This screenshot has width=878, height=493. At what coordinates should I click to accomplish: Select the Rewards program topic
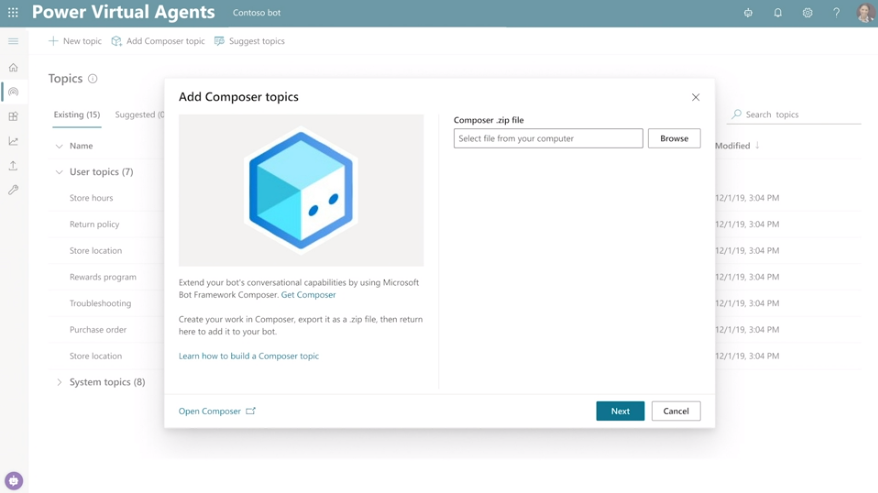click(x=103, y=277)
